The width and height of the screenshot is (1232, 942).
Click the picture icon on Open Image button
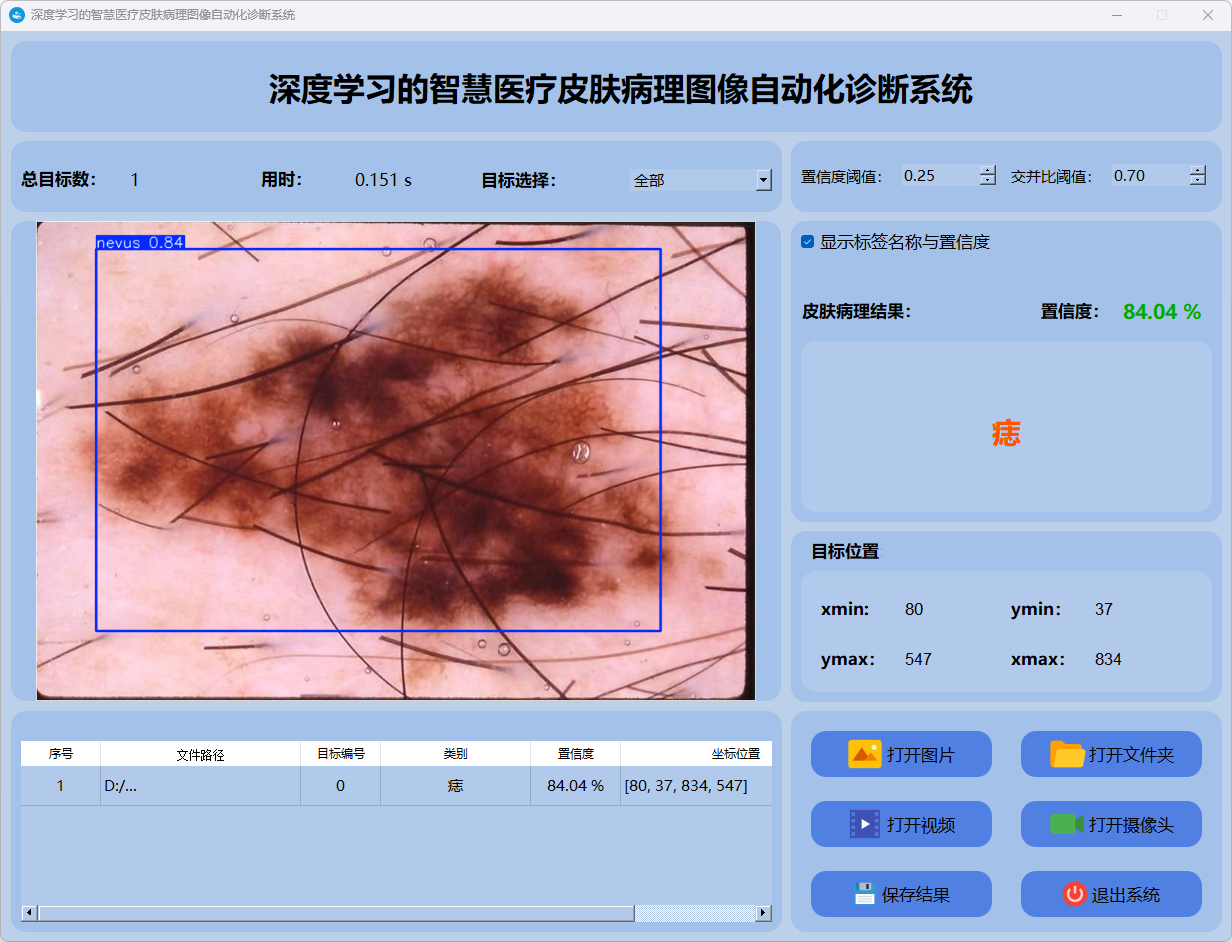[864, 754]
